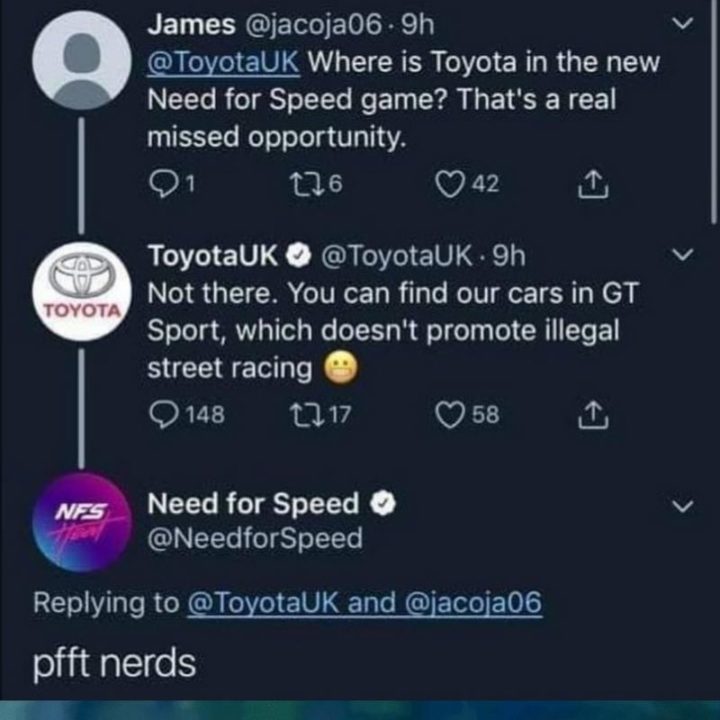Open Need for Speed tweet options chevron

(684, 507)
